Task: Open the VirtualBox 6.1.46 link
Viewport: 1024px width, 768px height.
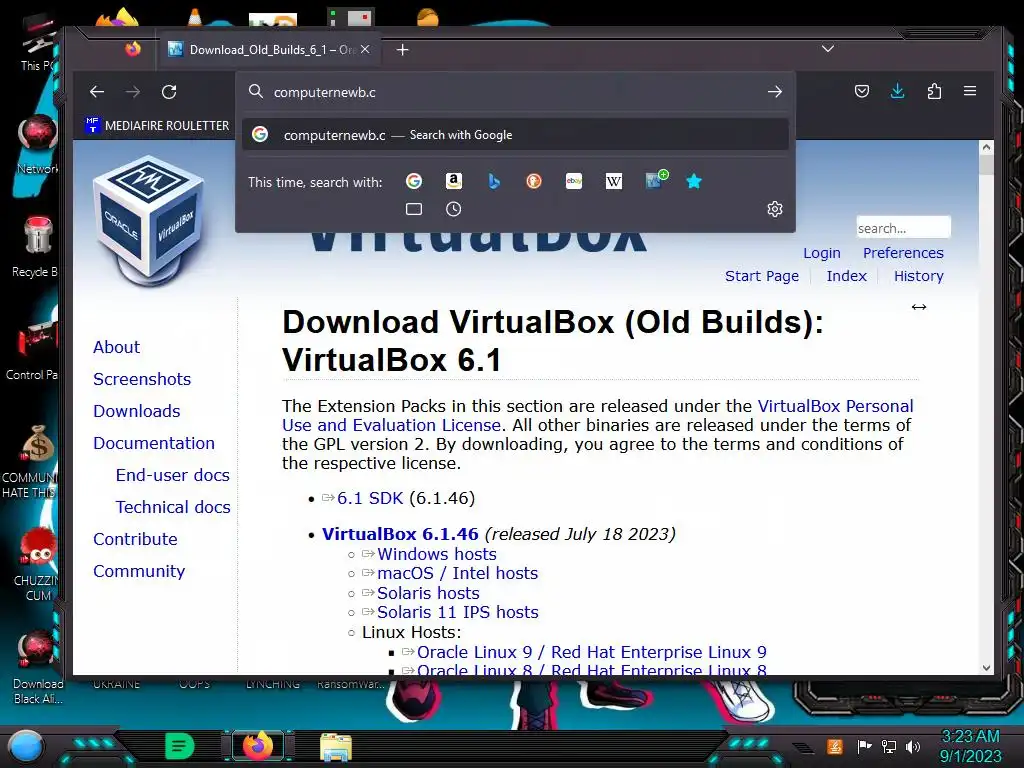Action: 400,534
